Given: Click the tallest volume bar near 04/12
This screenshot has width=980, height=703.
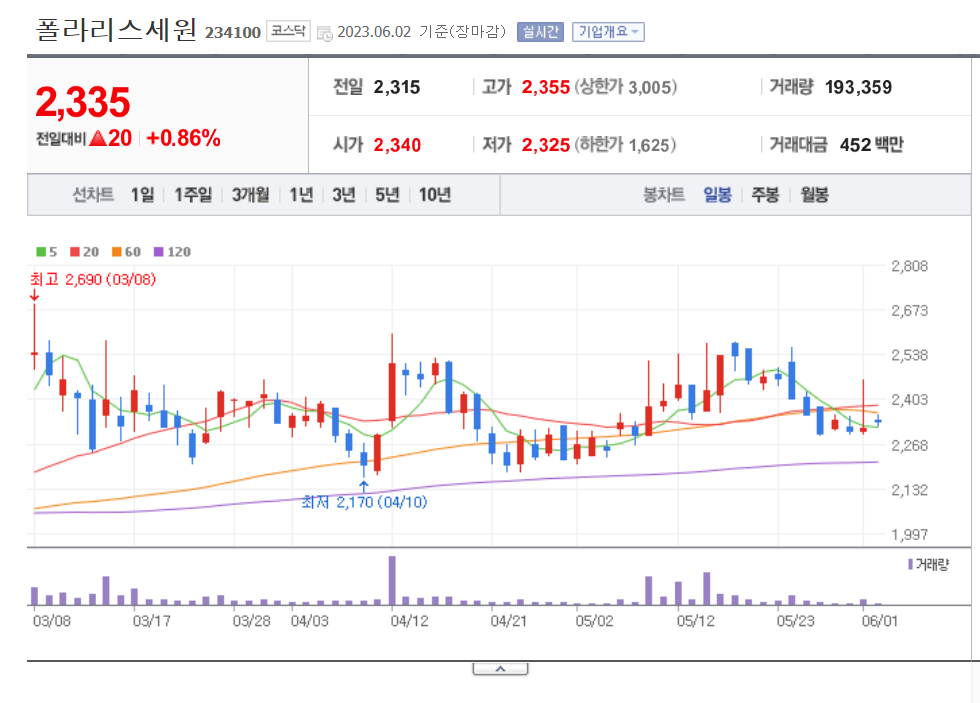Looking at the screenshot, I should tap(392, 581).
